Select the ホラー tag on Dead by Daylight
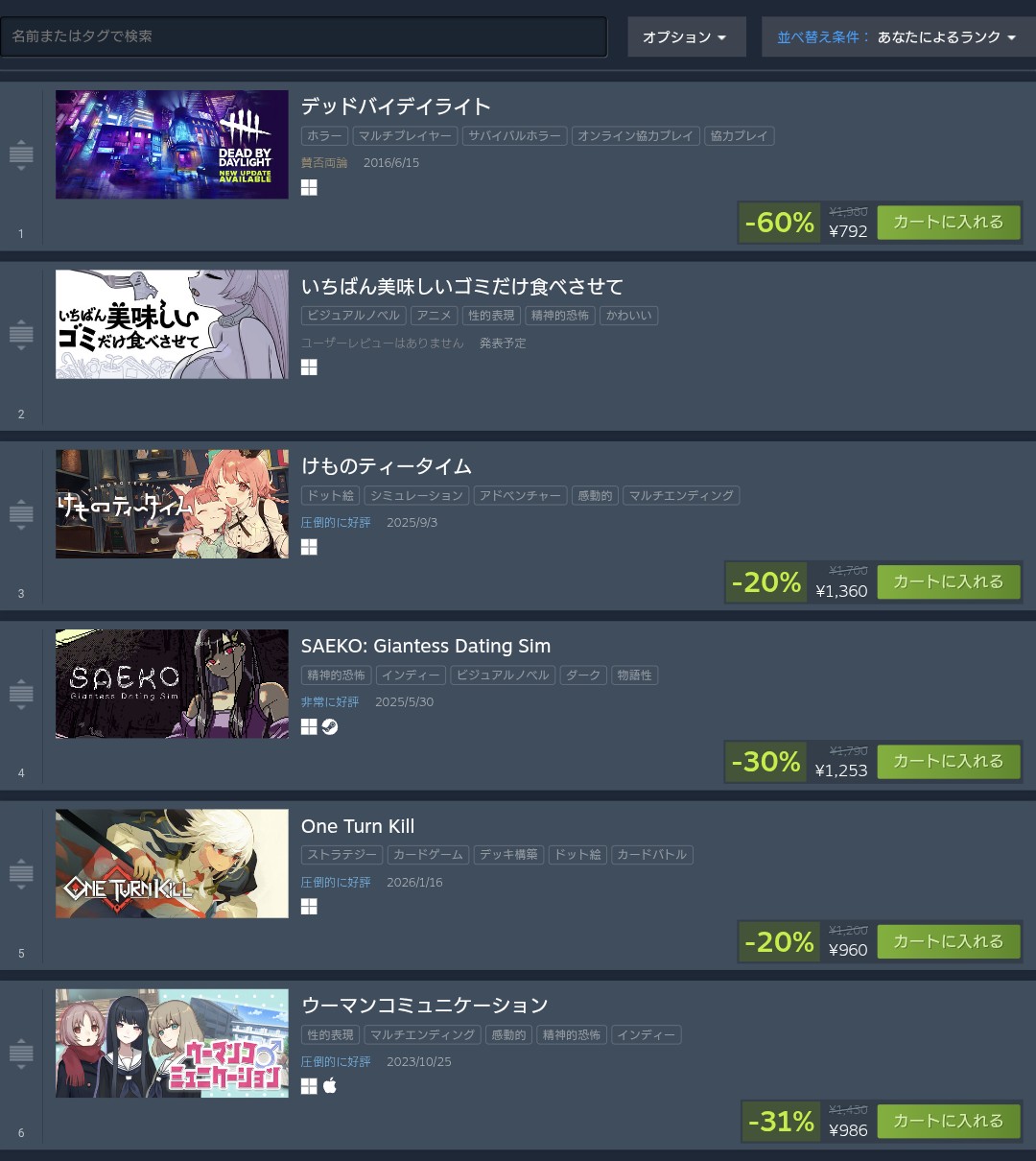This screenshot has width=1036, height=1161. [x=324, y=136]
